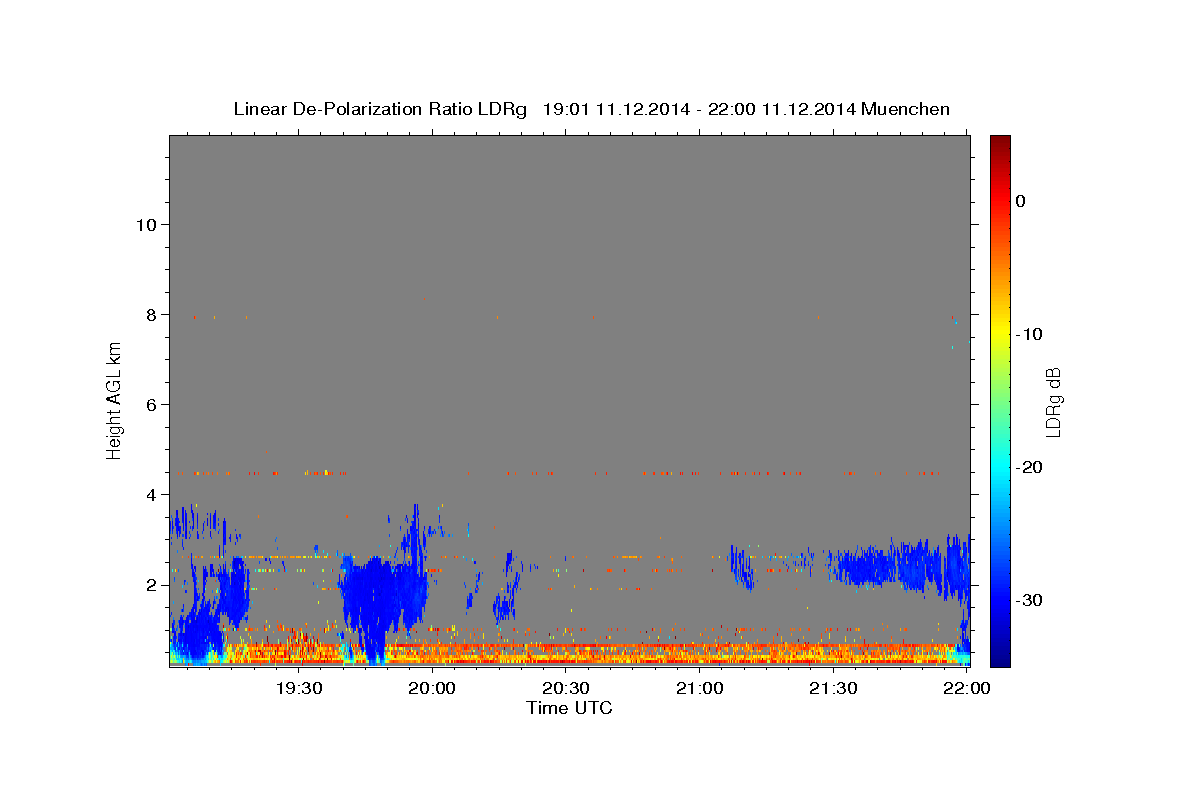Viewport: 1200px width, 800px height.
Task: Click the 20:00 time tick label
Action: coord(433,688)
